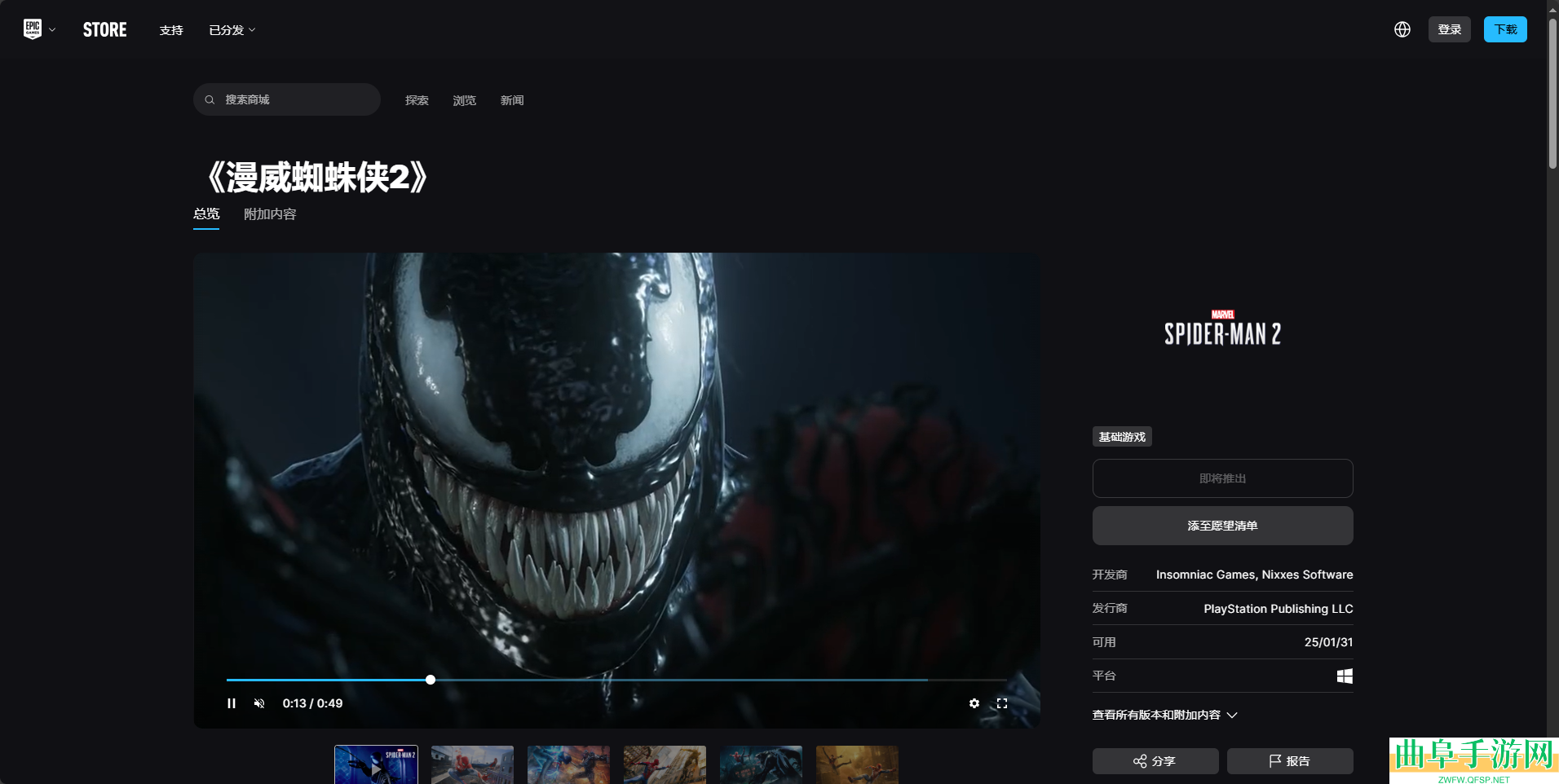Select the first trailer thumbnail
1559x784 pixels.
click(376, 764)
